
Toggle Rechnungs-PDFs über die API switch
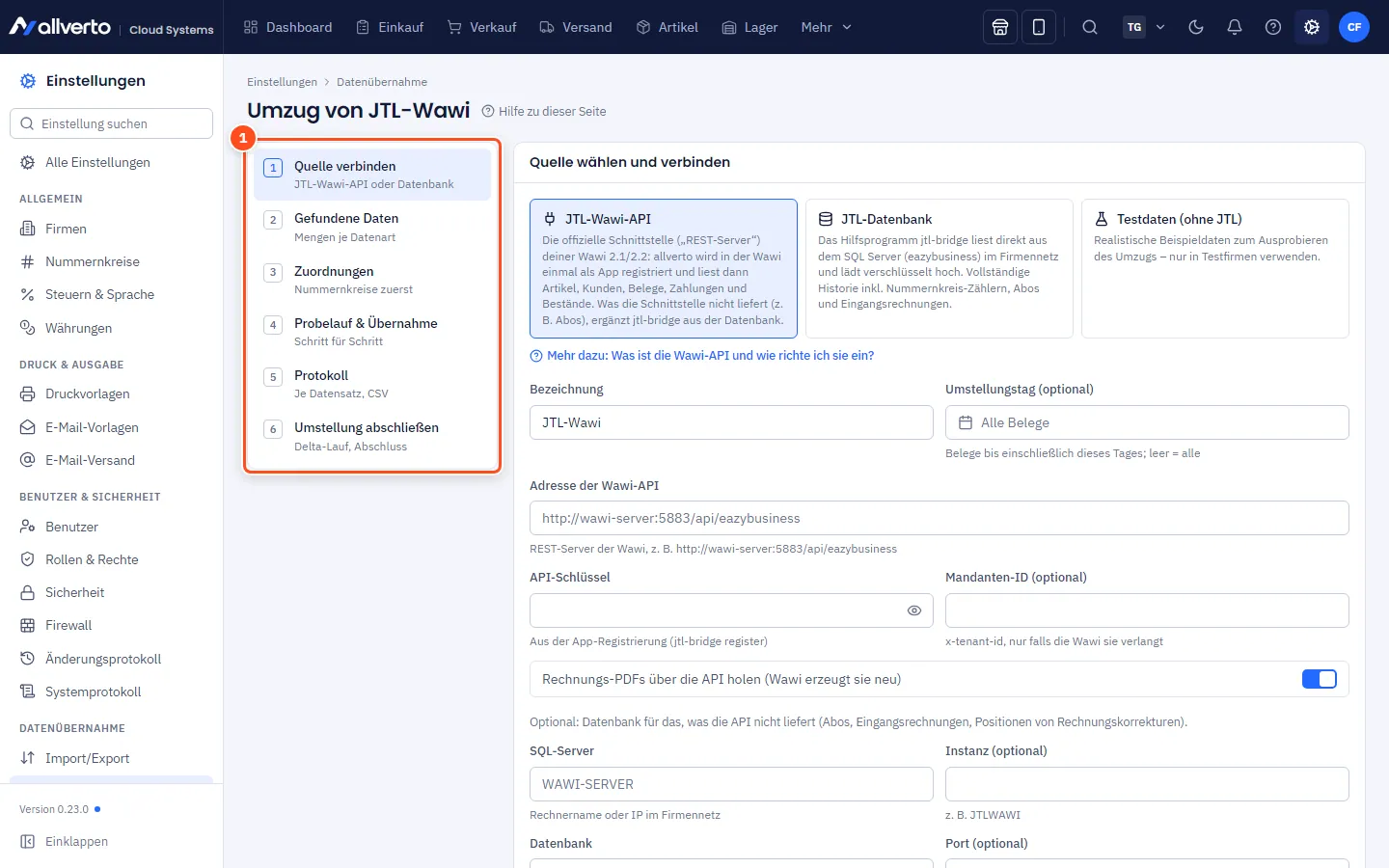1320,679
